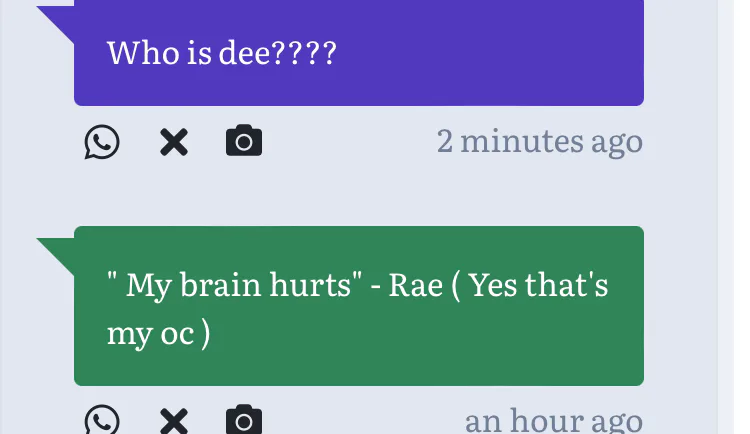The width and height of the screenshot is (750, 434).
Task: Click the X icon under the green message
Action: click(174, 421)
